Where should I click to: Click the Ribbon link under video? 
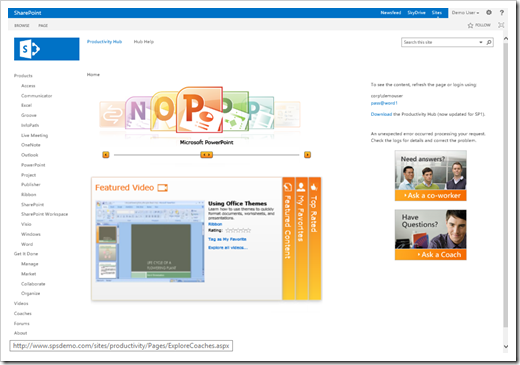pos(215,224)
